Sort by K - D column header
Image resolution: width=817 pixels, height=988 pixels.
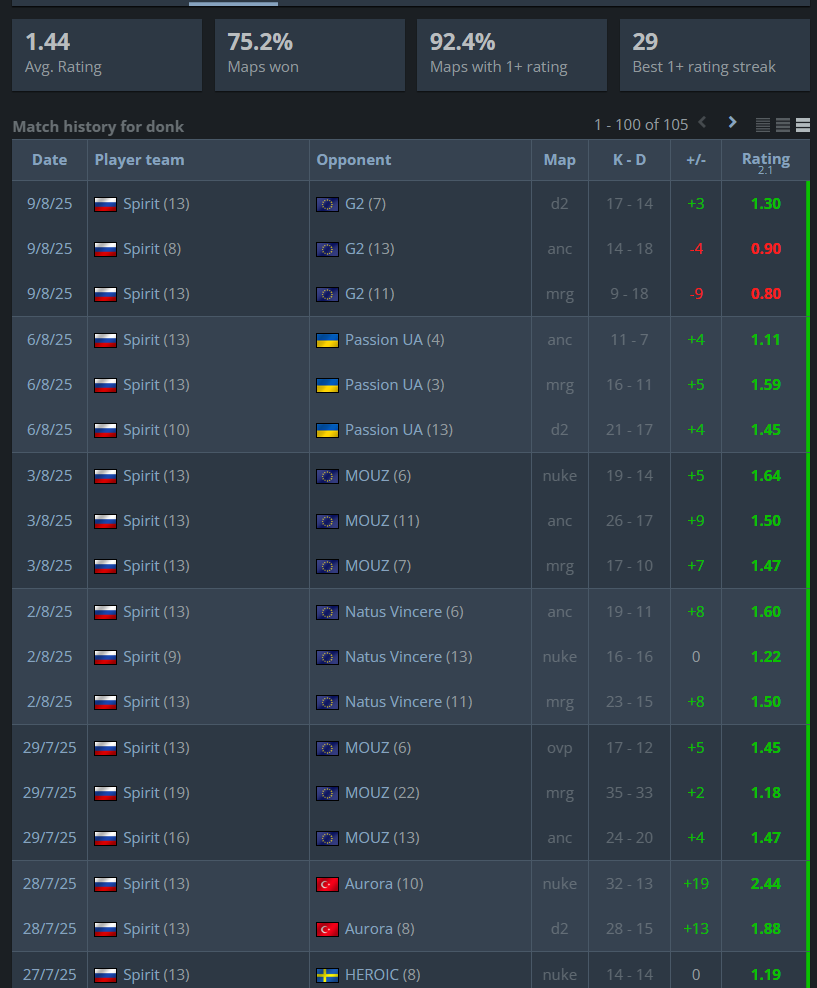(629, 160)
